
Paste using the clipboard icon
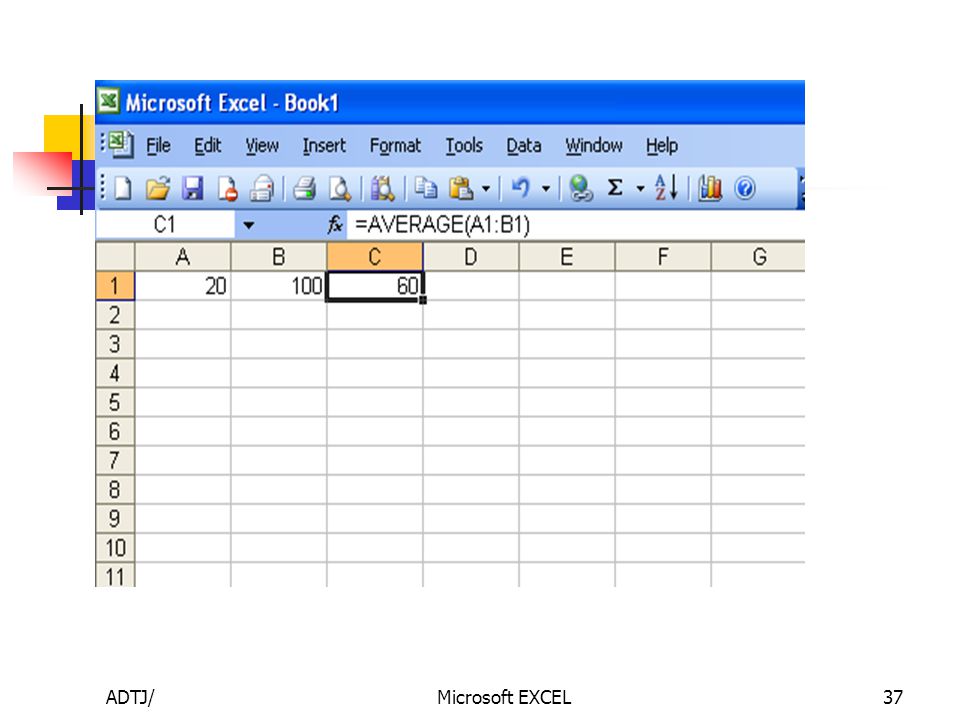[461, 188]
